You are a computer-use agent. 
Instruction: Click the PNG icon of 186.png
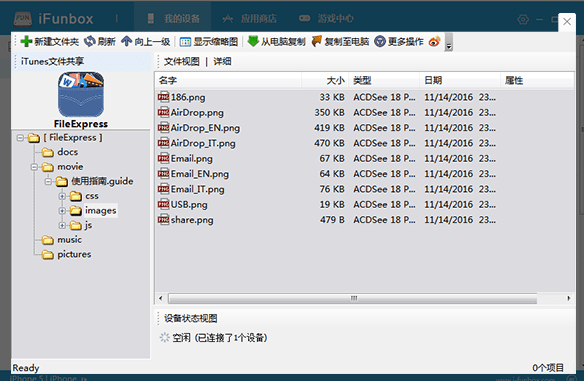[x=163, y=97]
